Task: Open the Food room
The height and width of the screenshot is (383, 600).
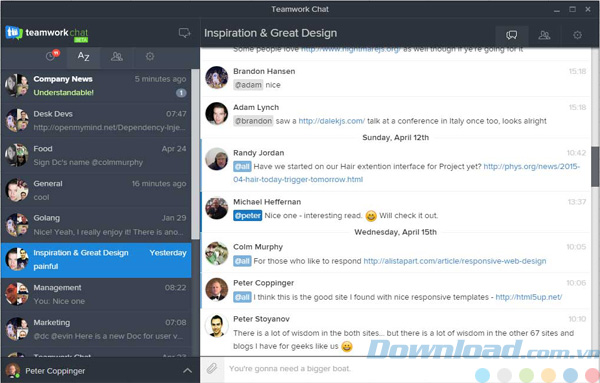Action: pyautogui.click(x=96, y=155)
